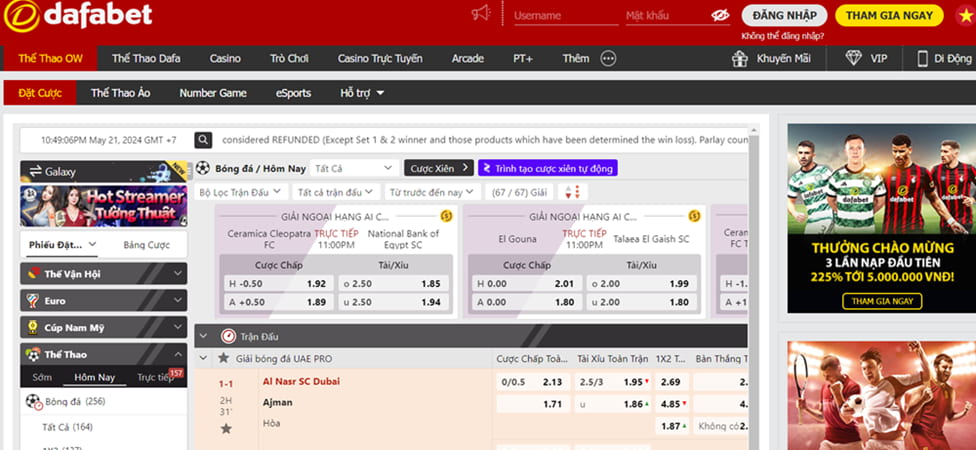Toggle favorite star for Al Nasr match
976x450 pixels.
pos(226,428)
